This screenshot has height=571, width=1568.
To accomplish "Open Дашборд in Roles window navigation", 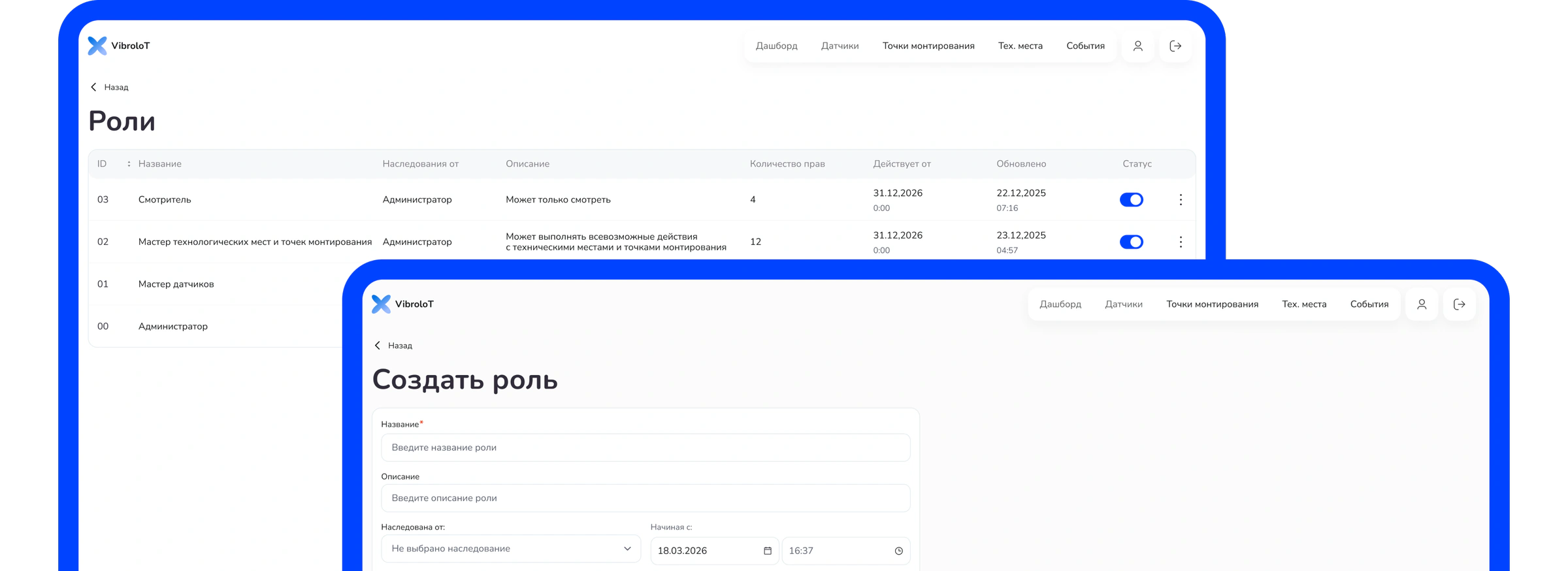I will click(776, 46).
